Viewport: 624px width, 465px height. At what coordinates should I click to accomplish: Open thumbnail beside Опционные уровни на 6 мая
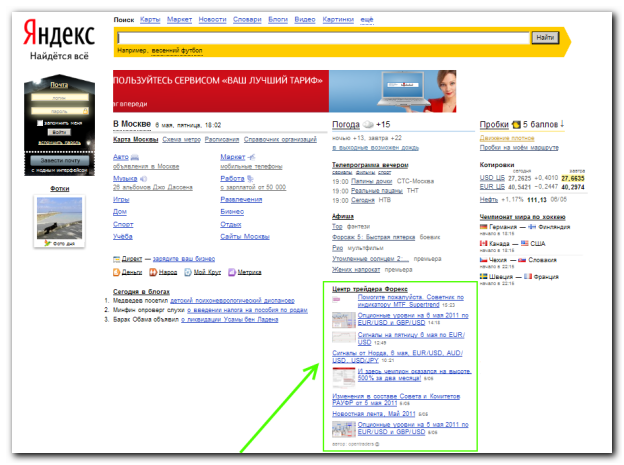click(x=344, y=320)
